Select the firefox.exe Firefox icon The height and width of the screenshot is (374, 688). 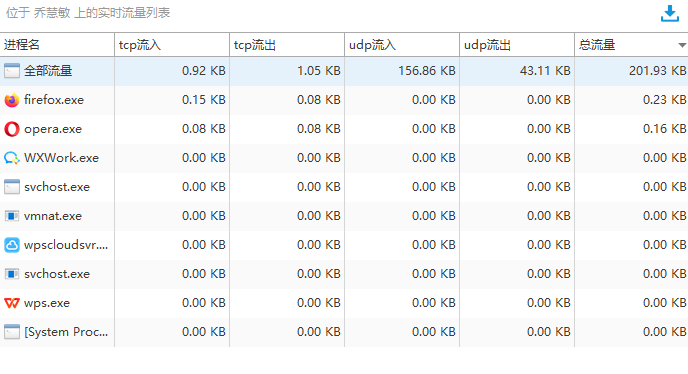(x=12, y=100)
